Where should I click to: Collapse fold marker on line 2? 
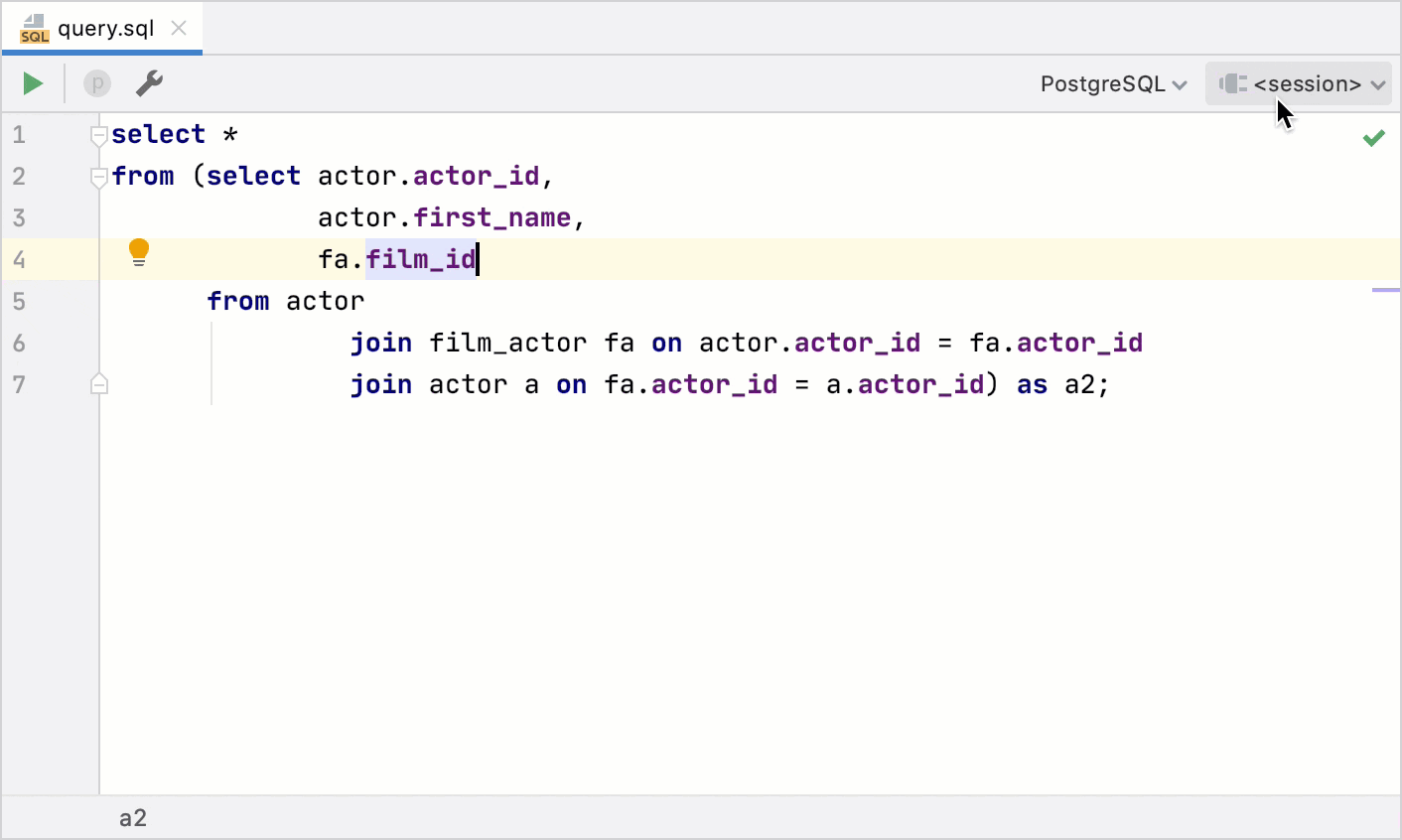tap(98, 177)
